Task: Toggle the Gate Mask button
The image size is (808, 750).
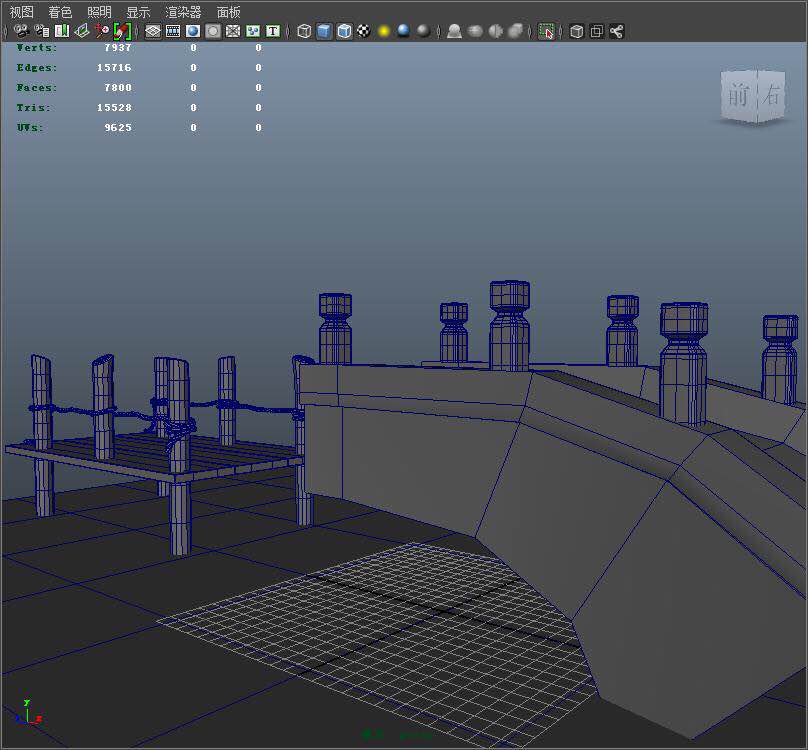Action: pos(213,31)
